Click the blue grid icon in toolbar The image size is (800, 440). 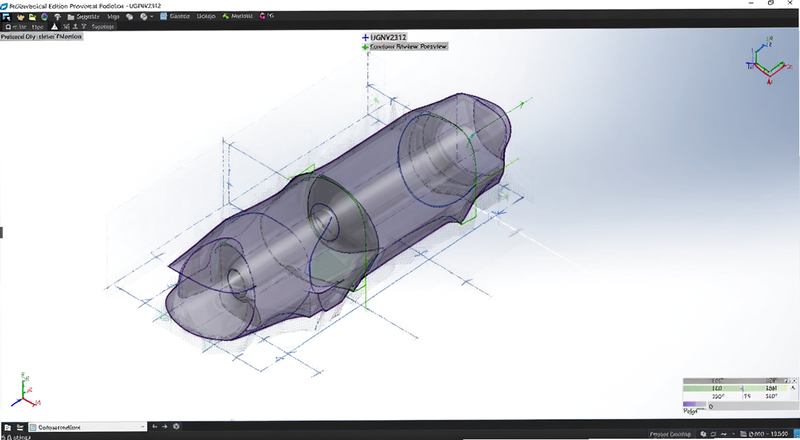tap(164, 16)
